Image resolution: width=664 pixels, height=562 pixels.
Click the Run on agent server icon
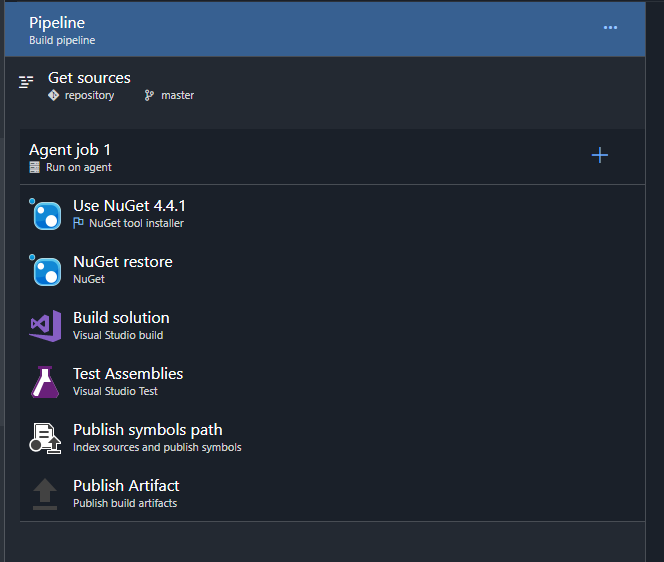click(x=34, y=167)
